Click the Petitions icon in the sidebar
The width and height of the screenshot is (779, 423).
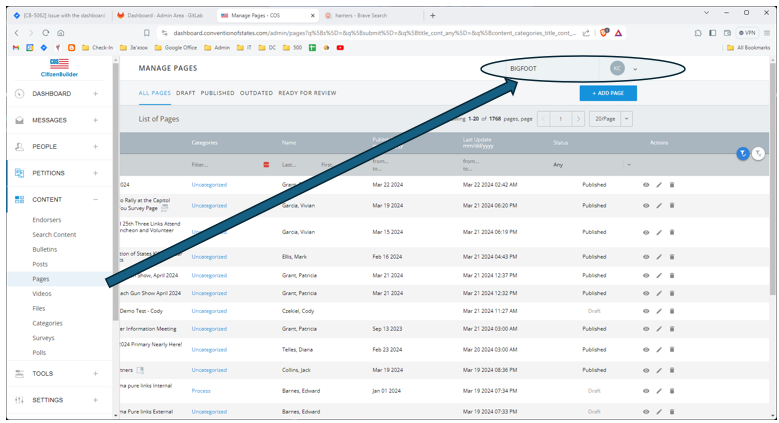point(19,173)
